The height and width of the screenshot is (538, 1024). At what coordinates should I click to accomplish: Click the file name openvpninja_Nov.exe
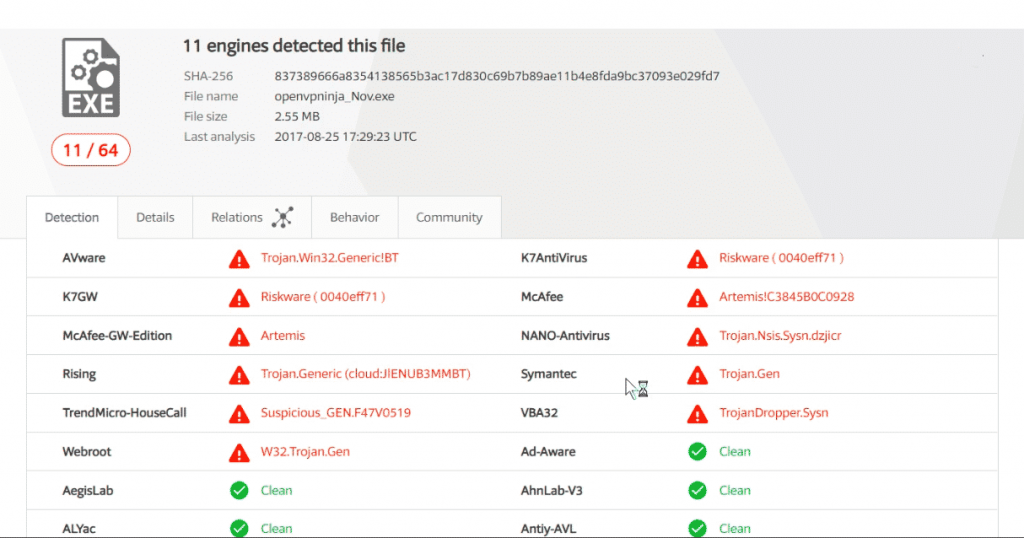[x=334, y=96]
